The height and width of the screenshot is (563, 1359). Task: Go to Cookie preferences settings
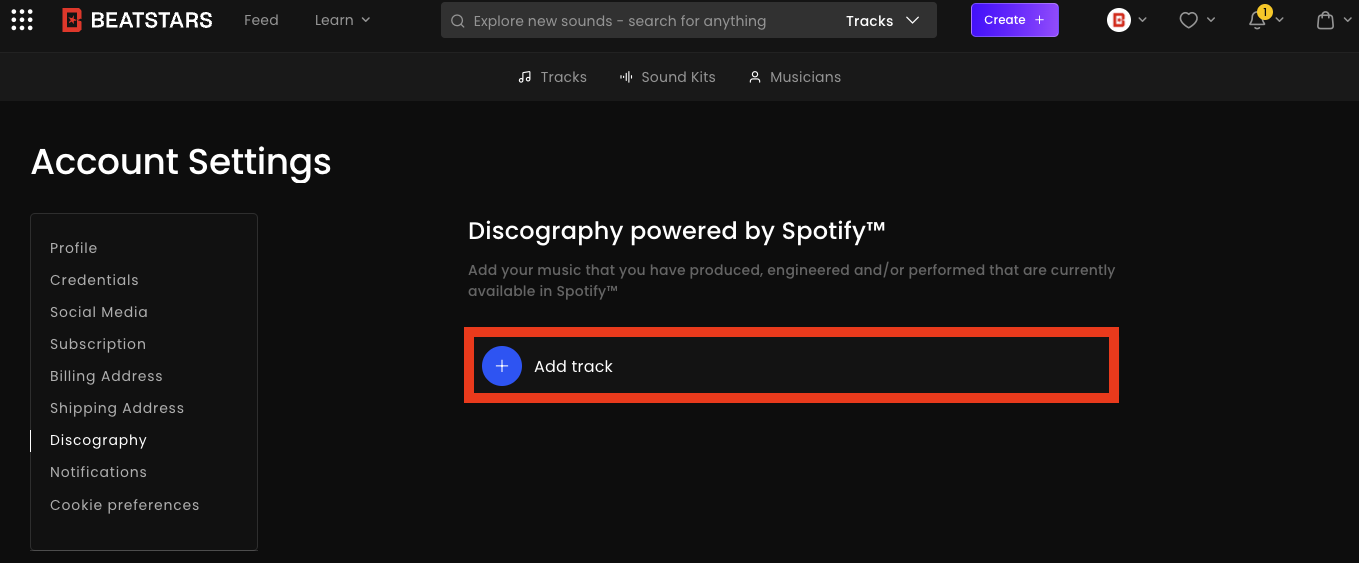coord(125,505)
